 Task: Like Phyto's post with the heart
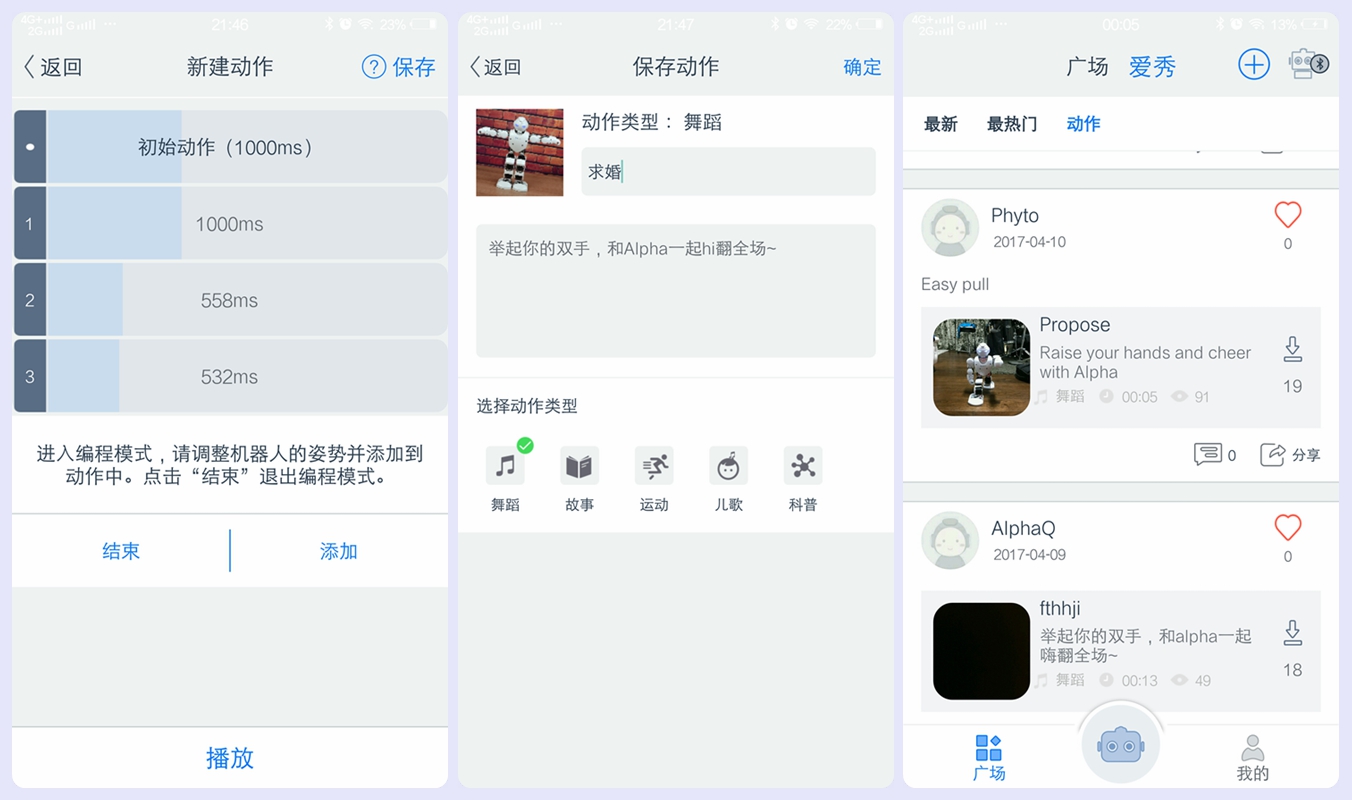coord(1287,214)
